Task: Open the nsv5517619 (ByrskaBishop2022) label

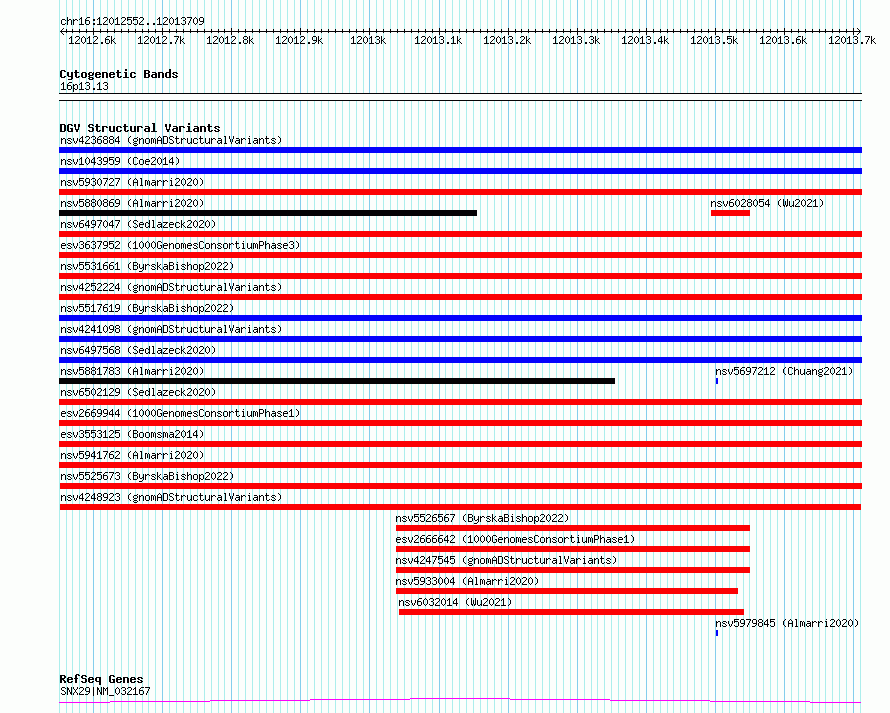Action: pos(147,308)
